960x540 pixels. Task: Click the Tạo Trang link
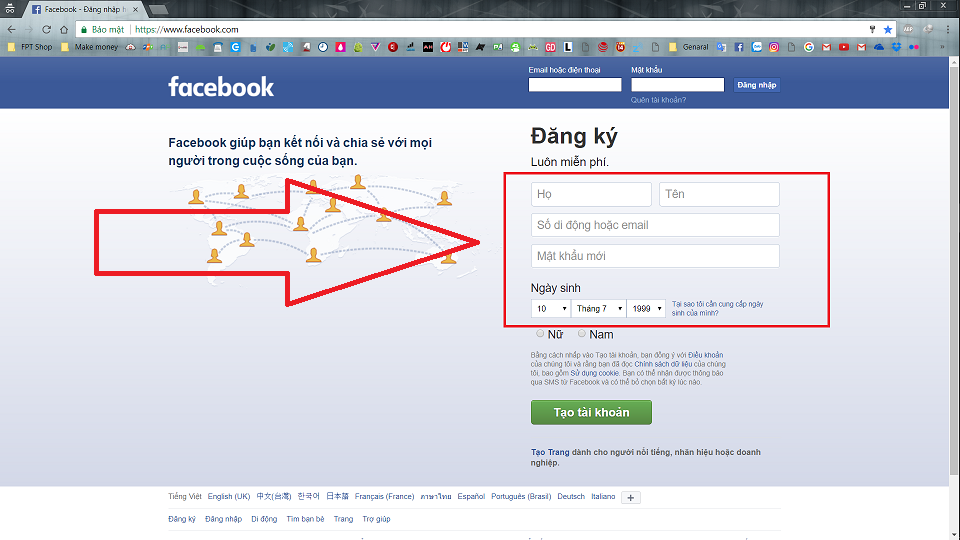tap(550, 452)
